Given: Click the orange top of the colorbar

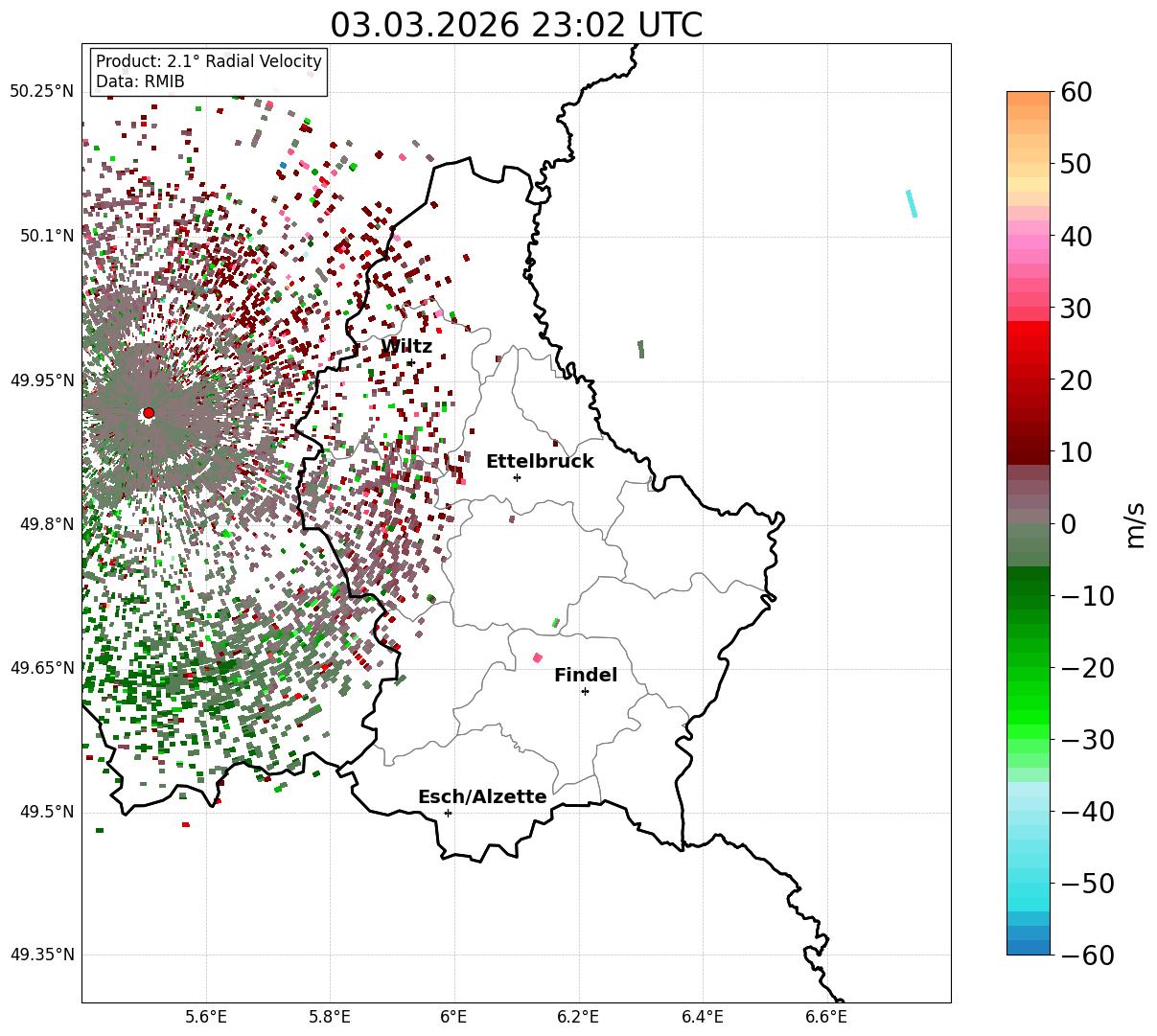Looking at the screenshot, I should coord(1029,99).
